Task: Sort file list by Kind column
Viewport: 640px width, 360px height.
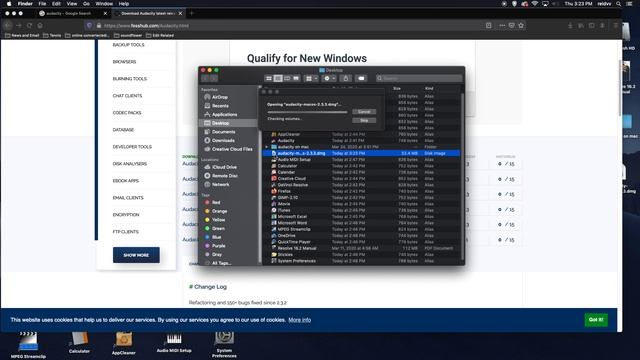Action: [429, 88]
